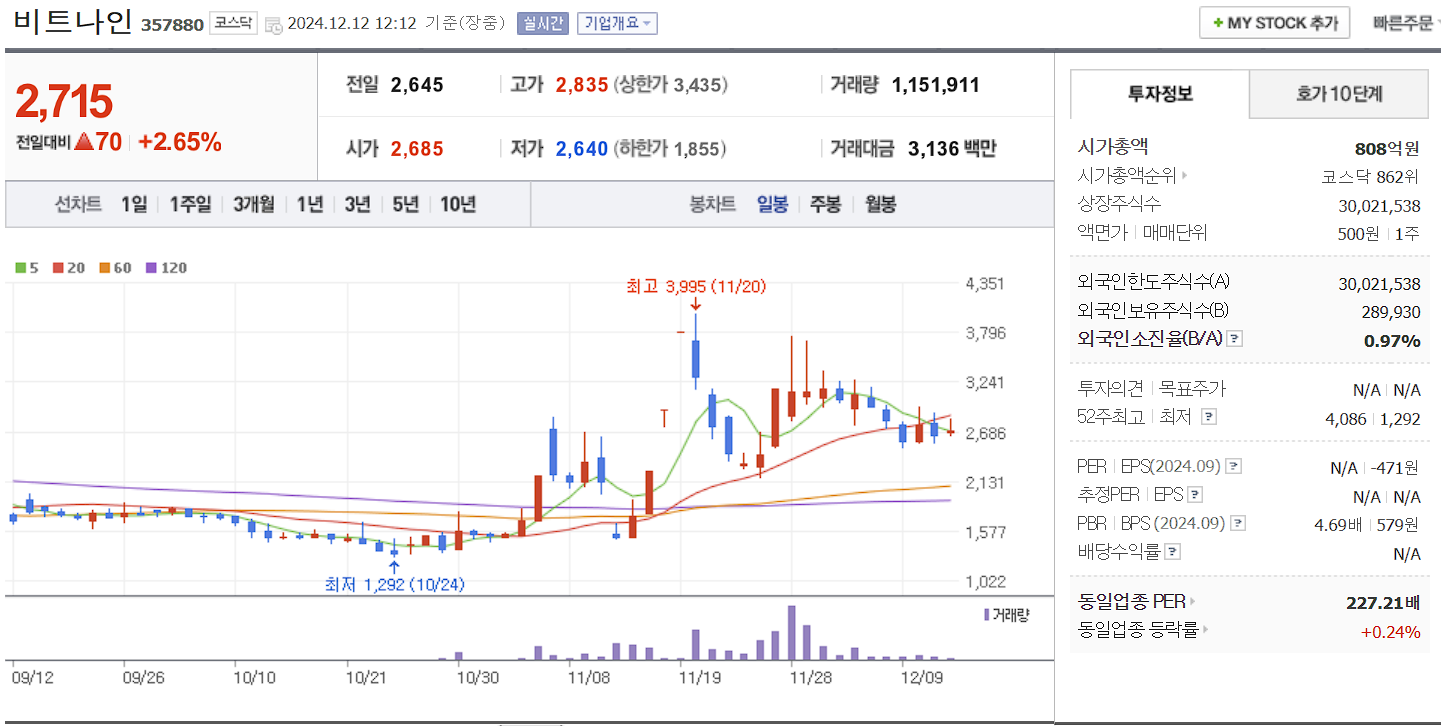Select the 주봉 chart tab
Screen dimensions: 1441x726
(x=828, y=204)
